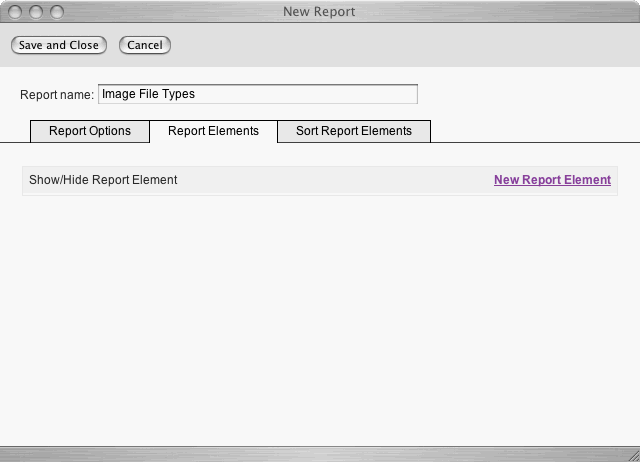640x462 pixels.
Task: Focus the Report name text field
Action: pos(257,94)
